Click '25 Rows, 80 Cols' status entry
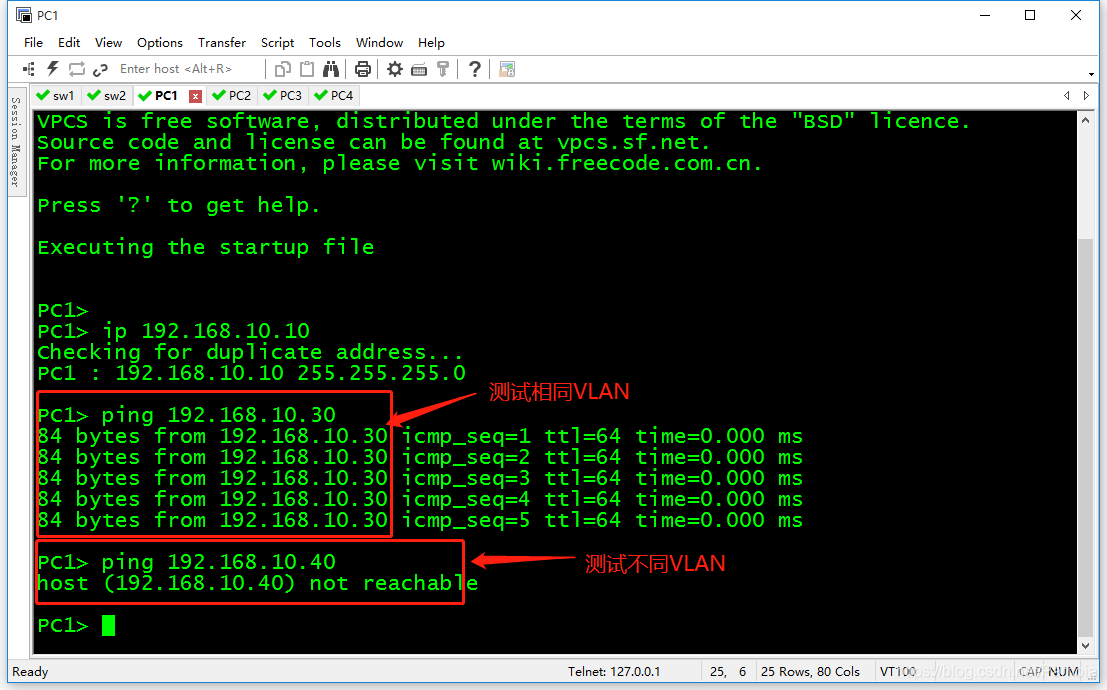The image size is (1107, 690). click(810, 672)
